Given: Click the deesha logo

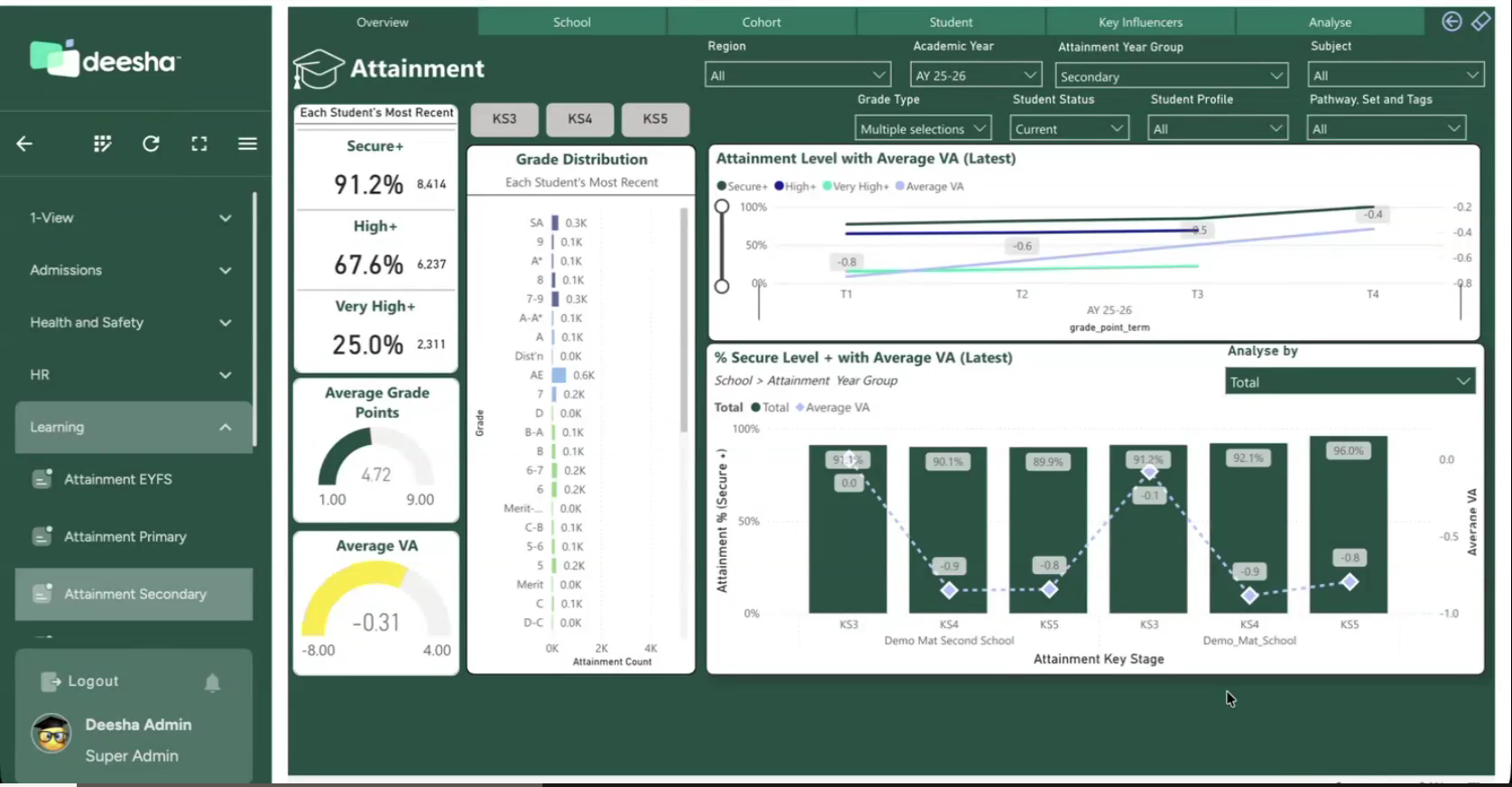Looking at the screenshot, I should tap(105, 60).
